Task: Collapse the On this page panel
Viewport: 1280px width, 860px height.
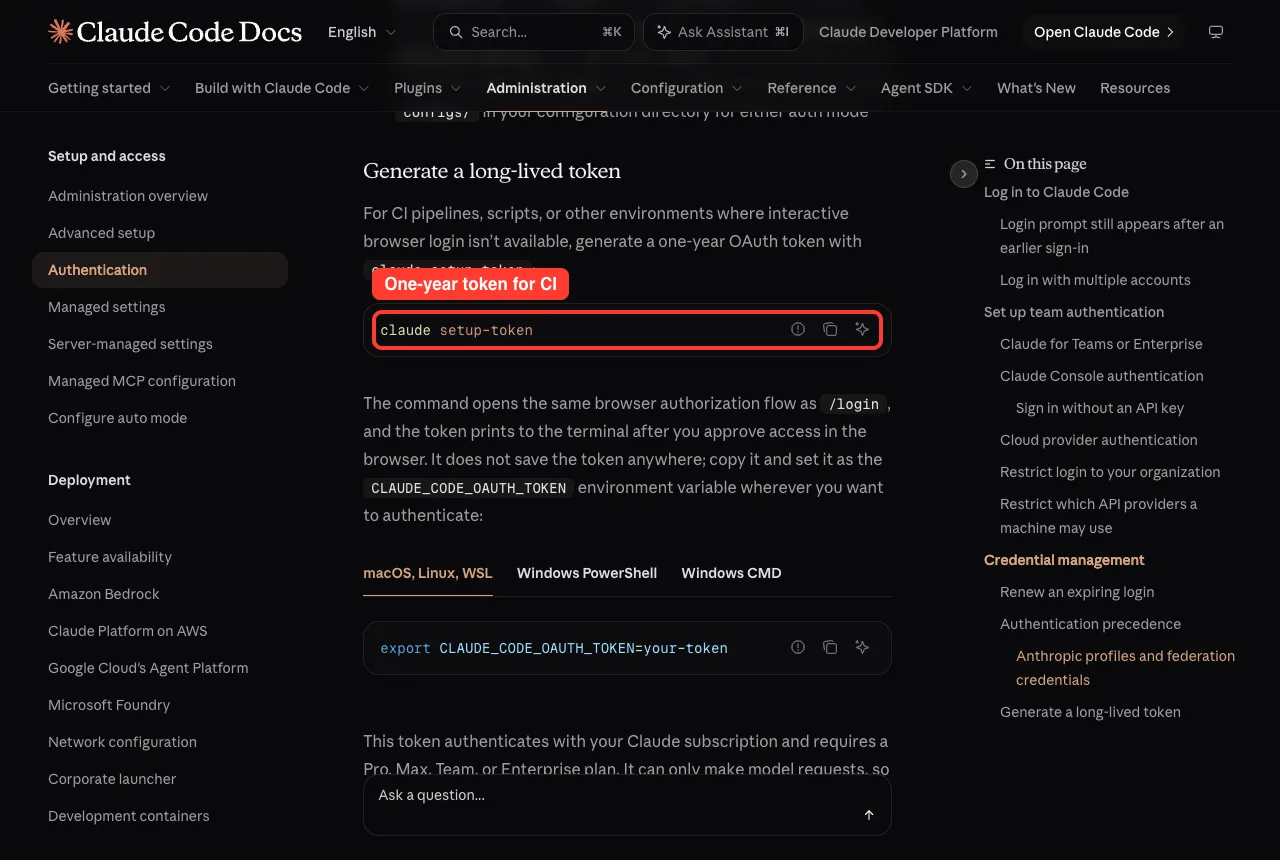Action: [963, 174]
